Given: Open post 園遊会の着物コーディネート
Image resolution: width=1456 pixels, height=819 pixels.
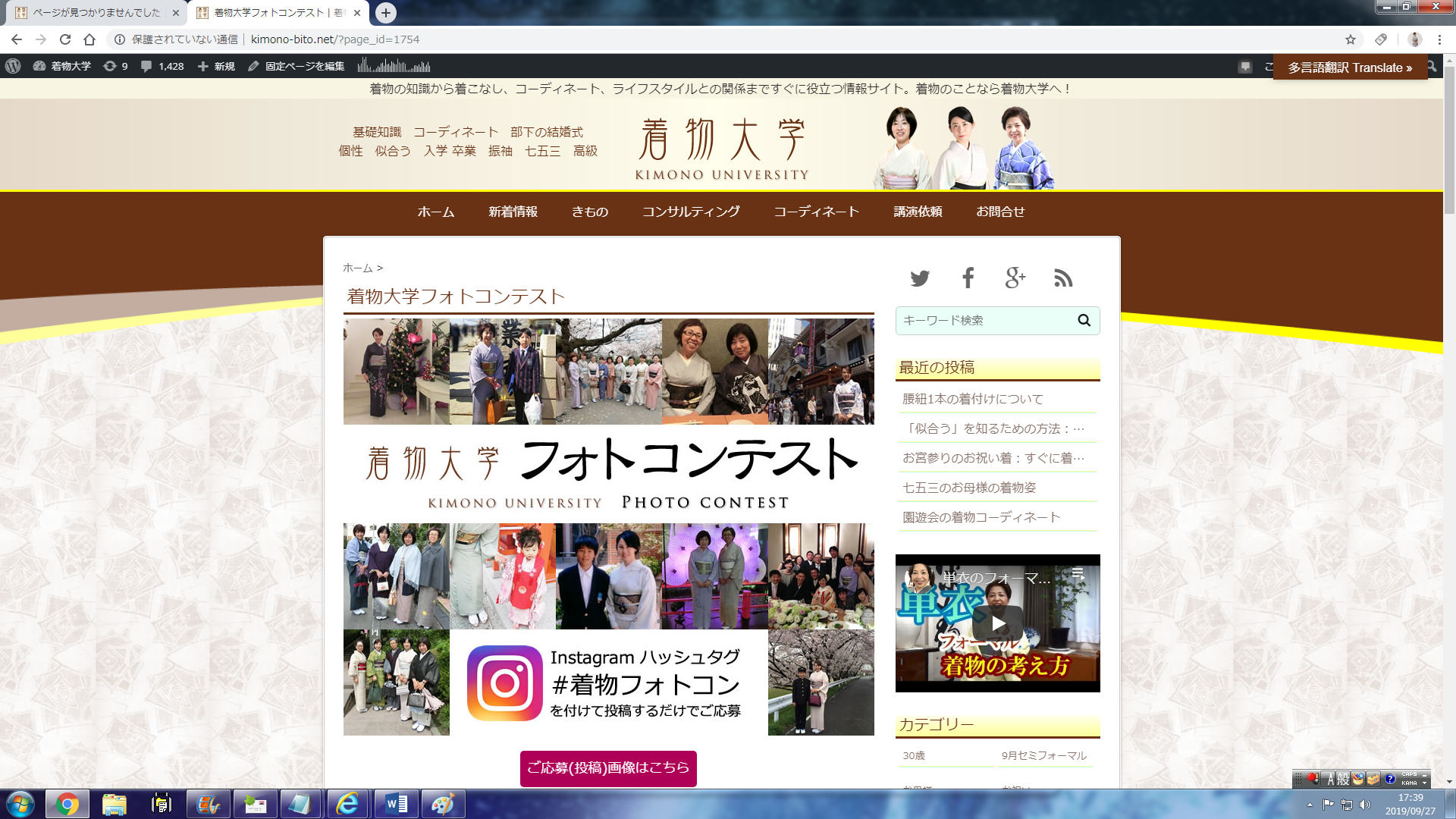Looking at the screenshot, I should click(981, 517).
